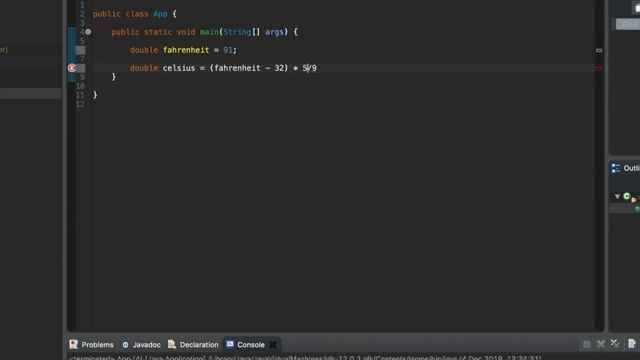Click the number 91 in code

point(228,50)
